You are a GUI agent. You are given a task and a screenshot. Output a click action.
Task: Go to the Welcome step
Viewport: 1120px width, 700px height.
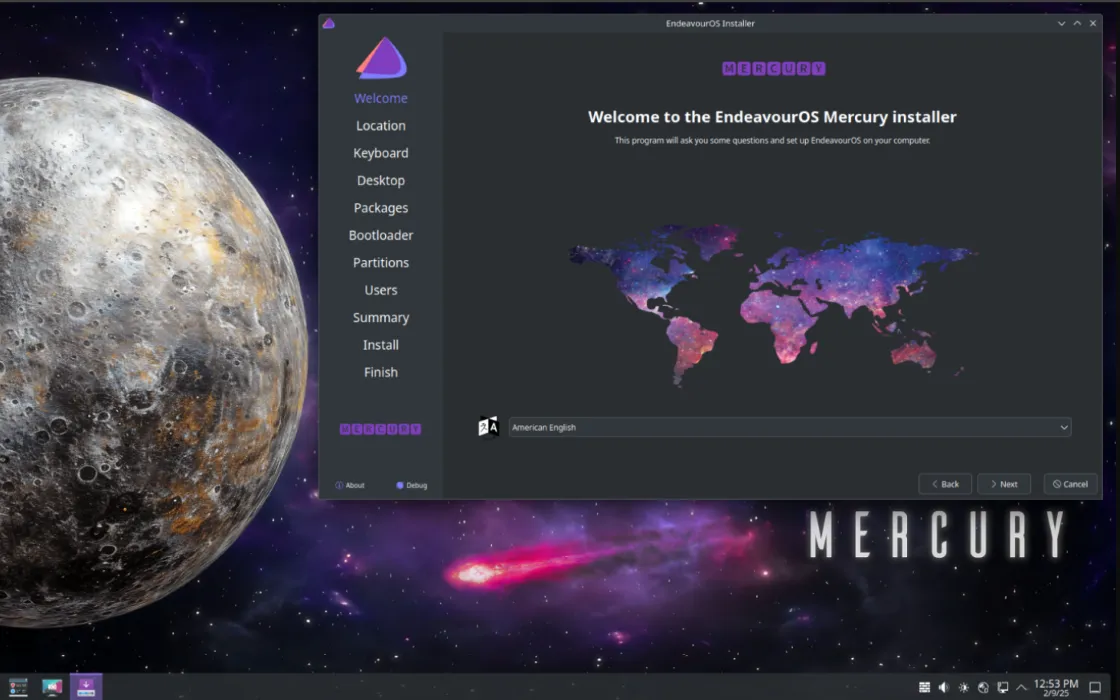[381, 99]
